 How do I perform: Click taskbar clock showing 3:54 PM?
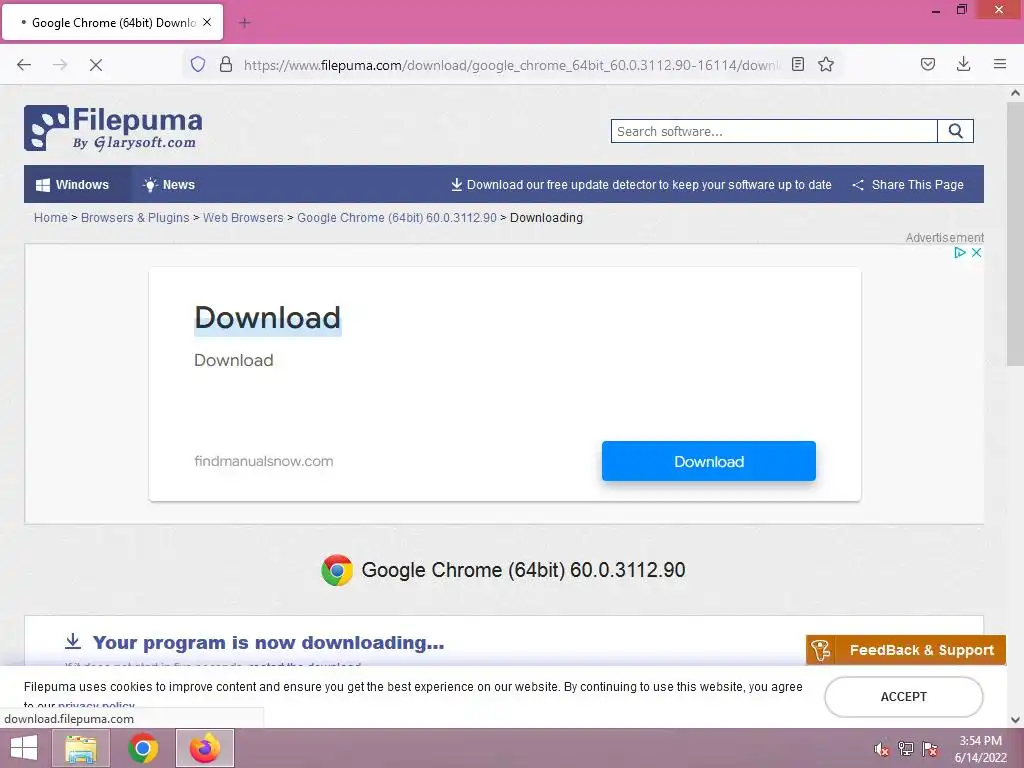tap(981, 749)
